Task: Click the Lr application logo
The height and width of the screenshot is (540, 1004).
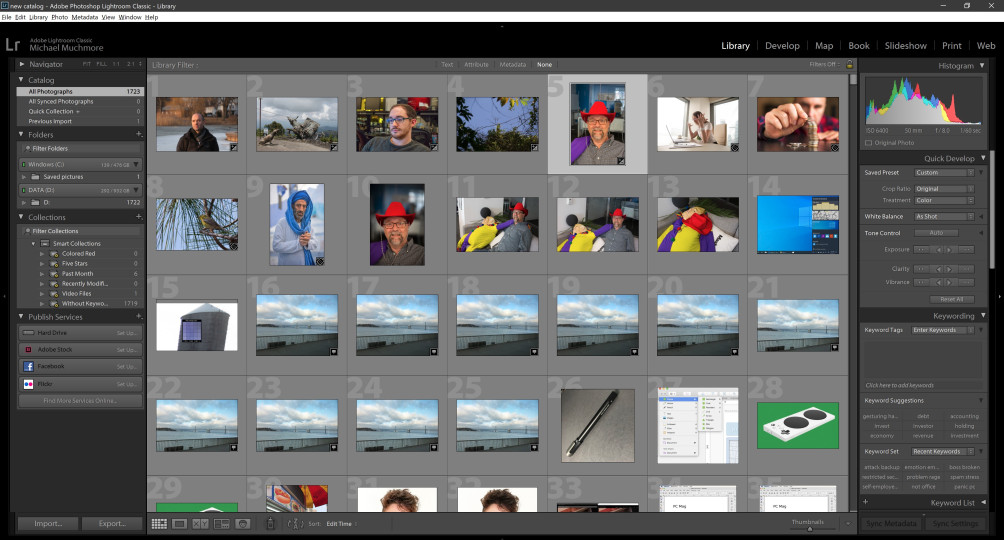Action: (x=13, y=44)
